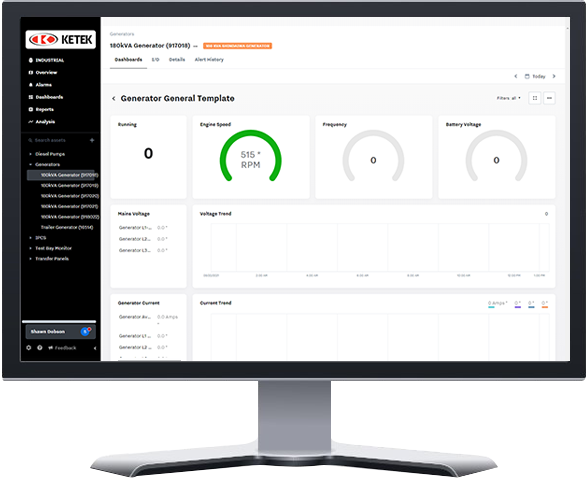Select 180kVA Generator (917020) in tree

coord(70,196)
